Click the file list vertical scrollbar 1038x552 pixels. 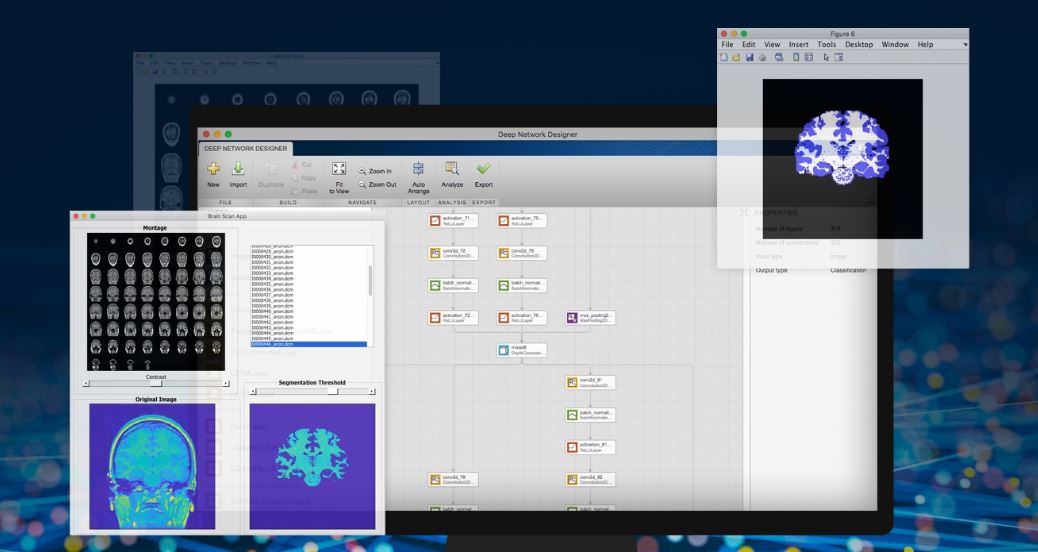tap(370, 280)
